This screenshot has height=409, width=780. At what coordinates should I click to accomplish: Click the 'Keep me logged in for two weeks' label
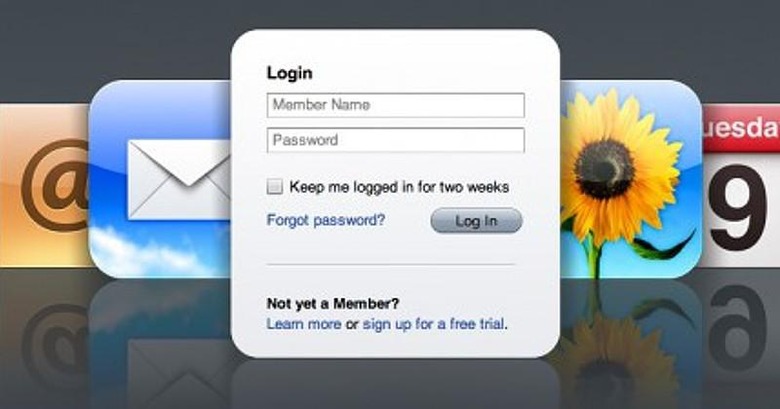(399, 187)
